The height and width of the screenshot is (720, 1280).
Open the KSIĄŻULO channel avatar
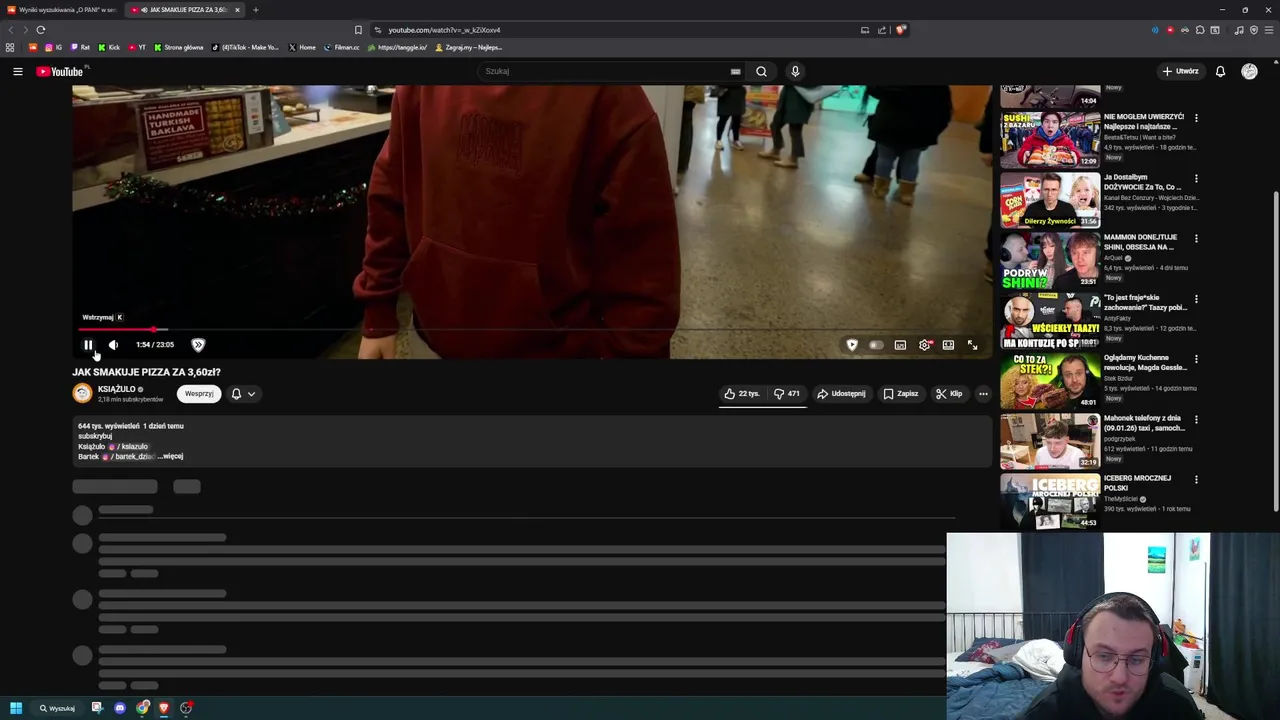tap(82, 394)
